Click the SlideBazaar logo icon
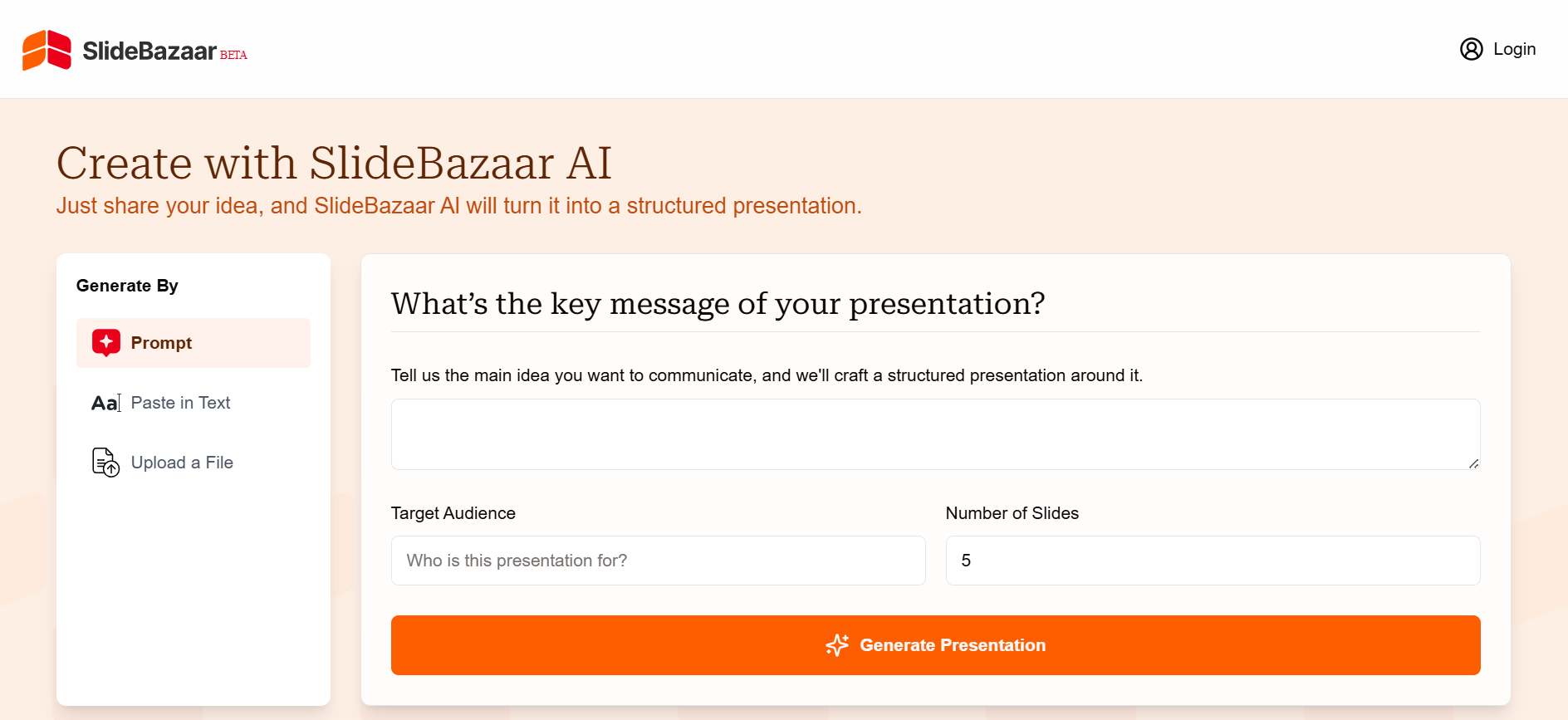Viewport: 1568px width, 720px height. pos(46,49)
